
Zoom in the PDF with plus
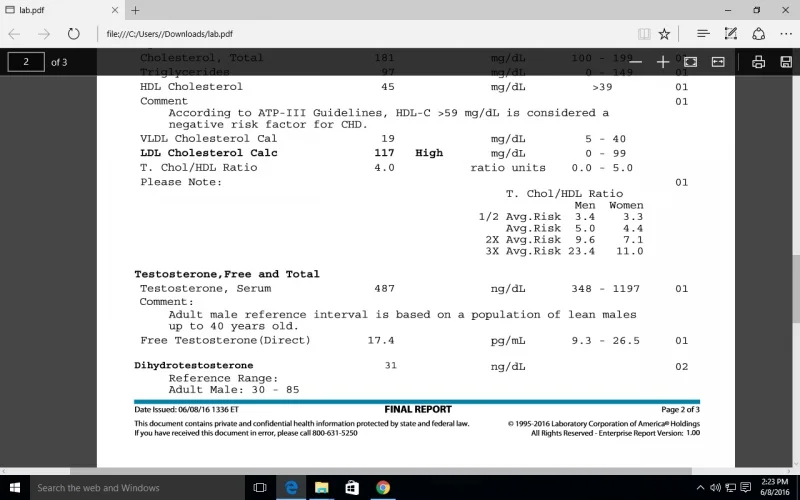click(x=663, y=62)
